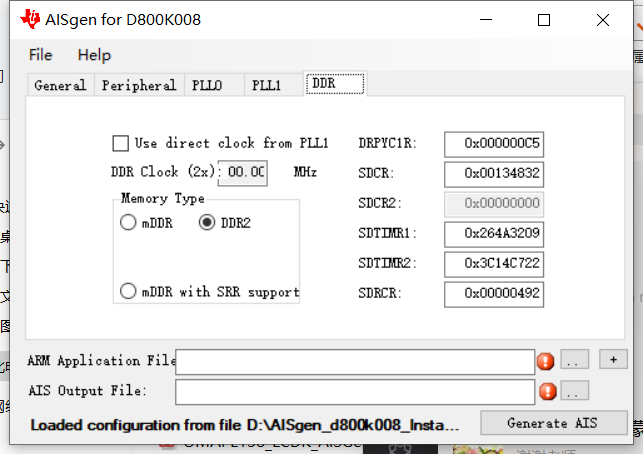Click the SDTIMR2 label
The image size is (643, 454).
(387, 262)
